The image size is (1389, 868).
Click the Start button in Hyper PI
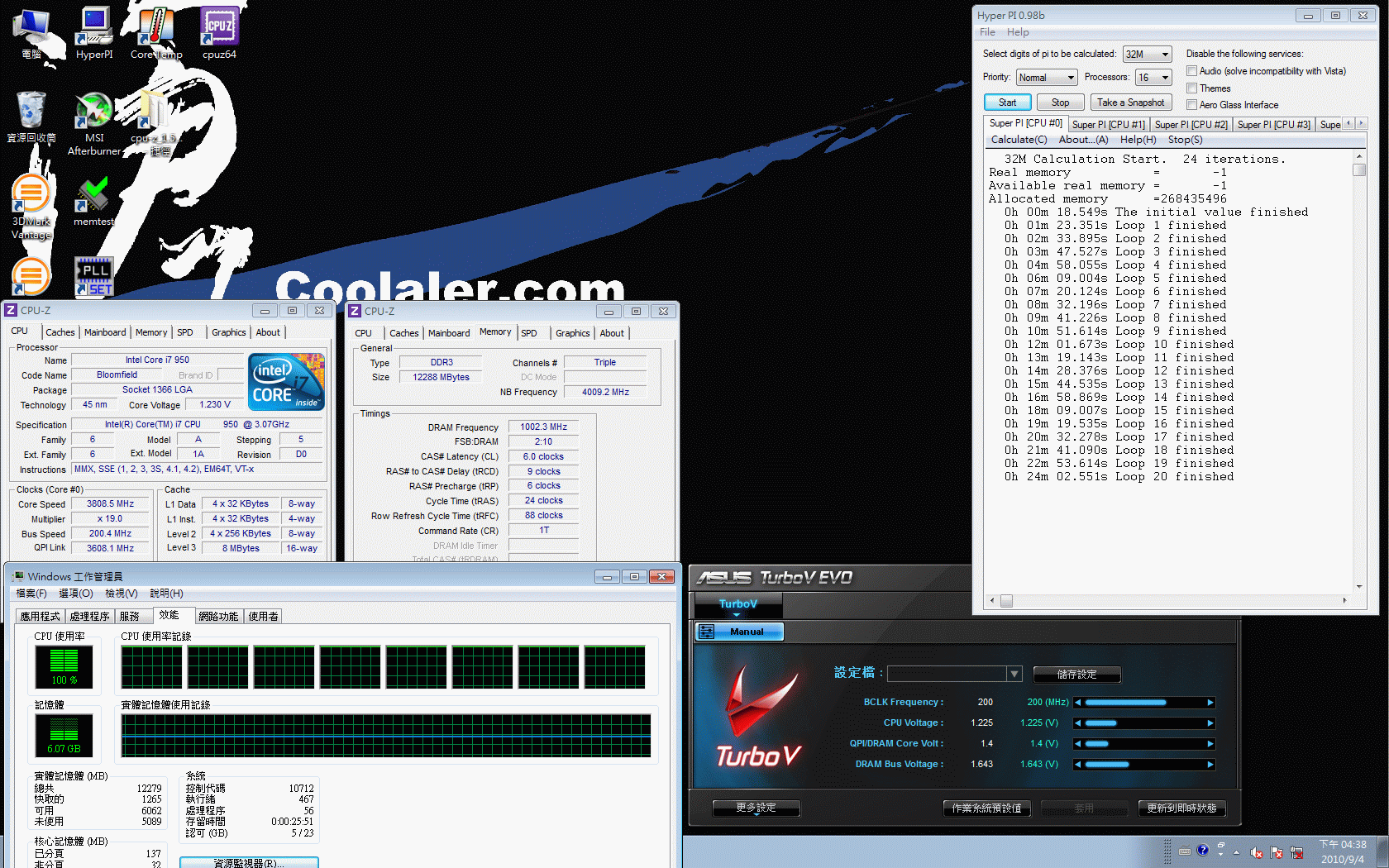[x=1007, y=103]
